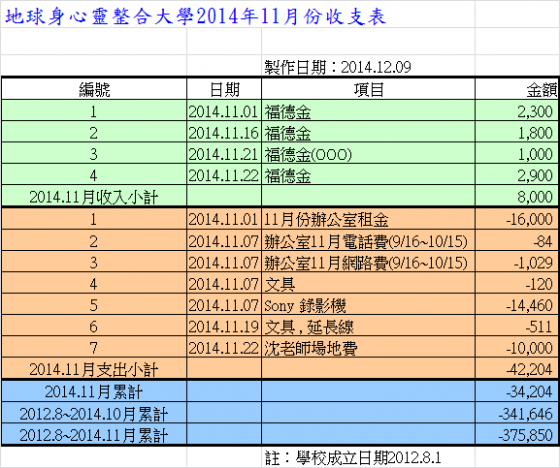
Task: Click the income subtotal value 8,000
Action: point(516,196)
